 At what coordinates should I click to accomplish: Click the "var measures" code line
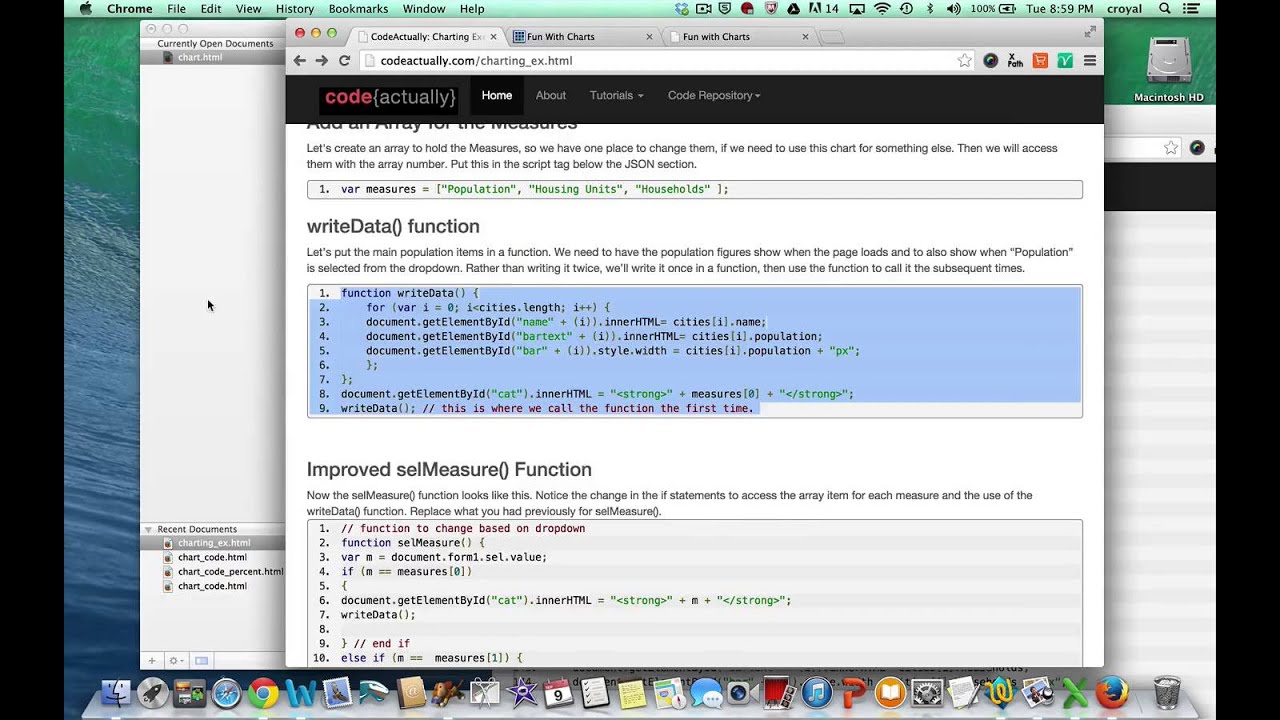[x=535, y=189]
